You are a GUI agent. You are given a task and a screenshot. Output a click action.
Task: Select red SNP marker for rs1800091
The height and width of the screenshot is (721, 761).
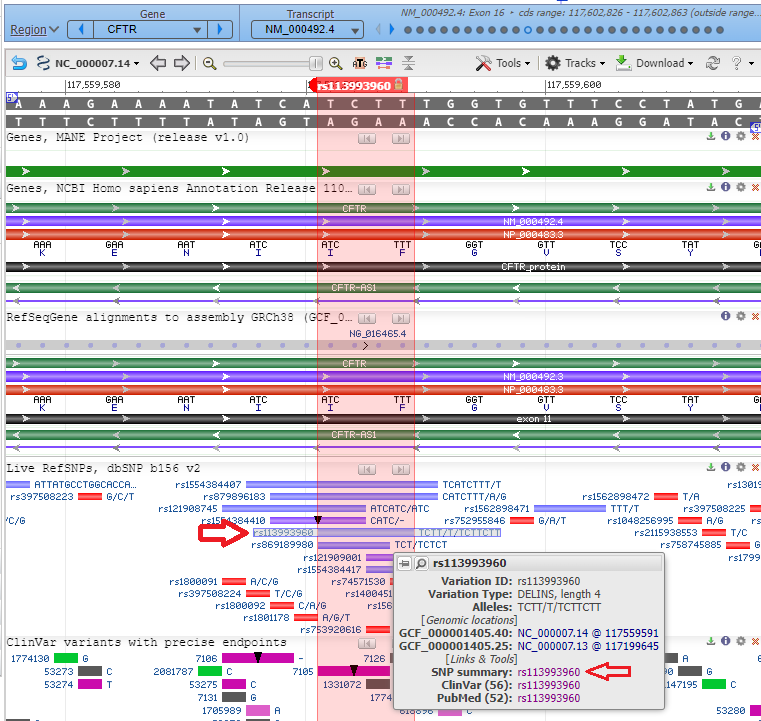(x=234, y=581)
